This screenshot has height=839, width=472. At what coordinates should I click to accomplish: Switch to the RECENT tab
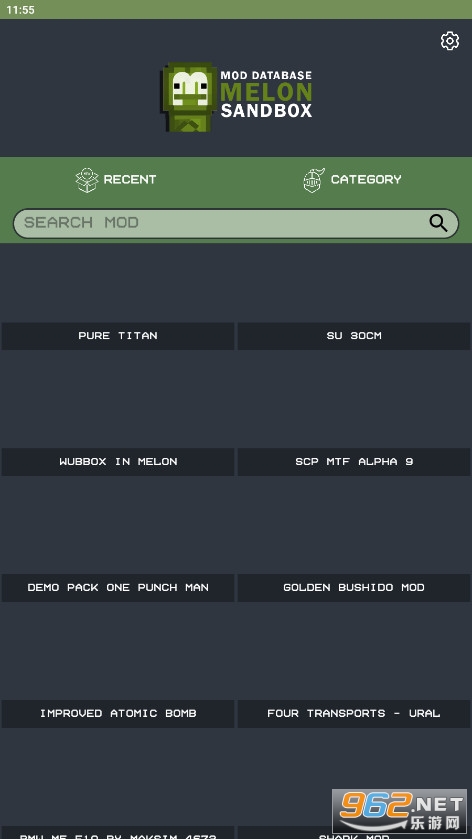pyautogui.click(x=118, y=180)
